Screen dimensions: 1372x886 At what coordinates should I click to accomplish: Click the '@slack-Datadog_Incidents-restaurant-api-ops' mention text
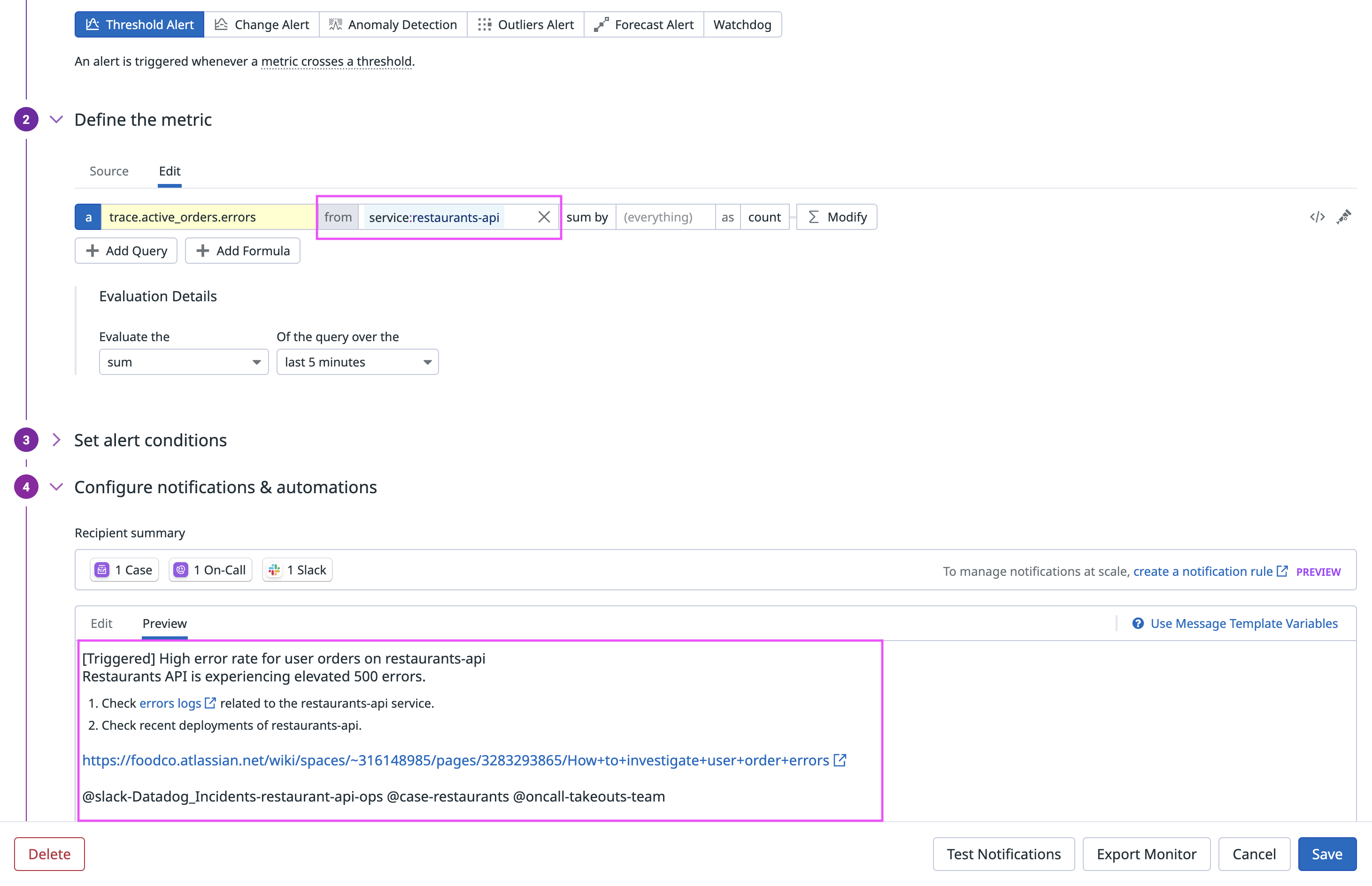click(x=232, y=796)
